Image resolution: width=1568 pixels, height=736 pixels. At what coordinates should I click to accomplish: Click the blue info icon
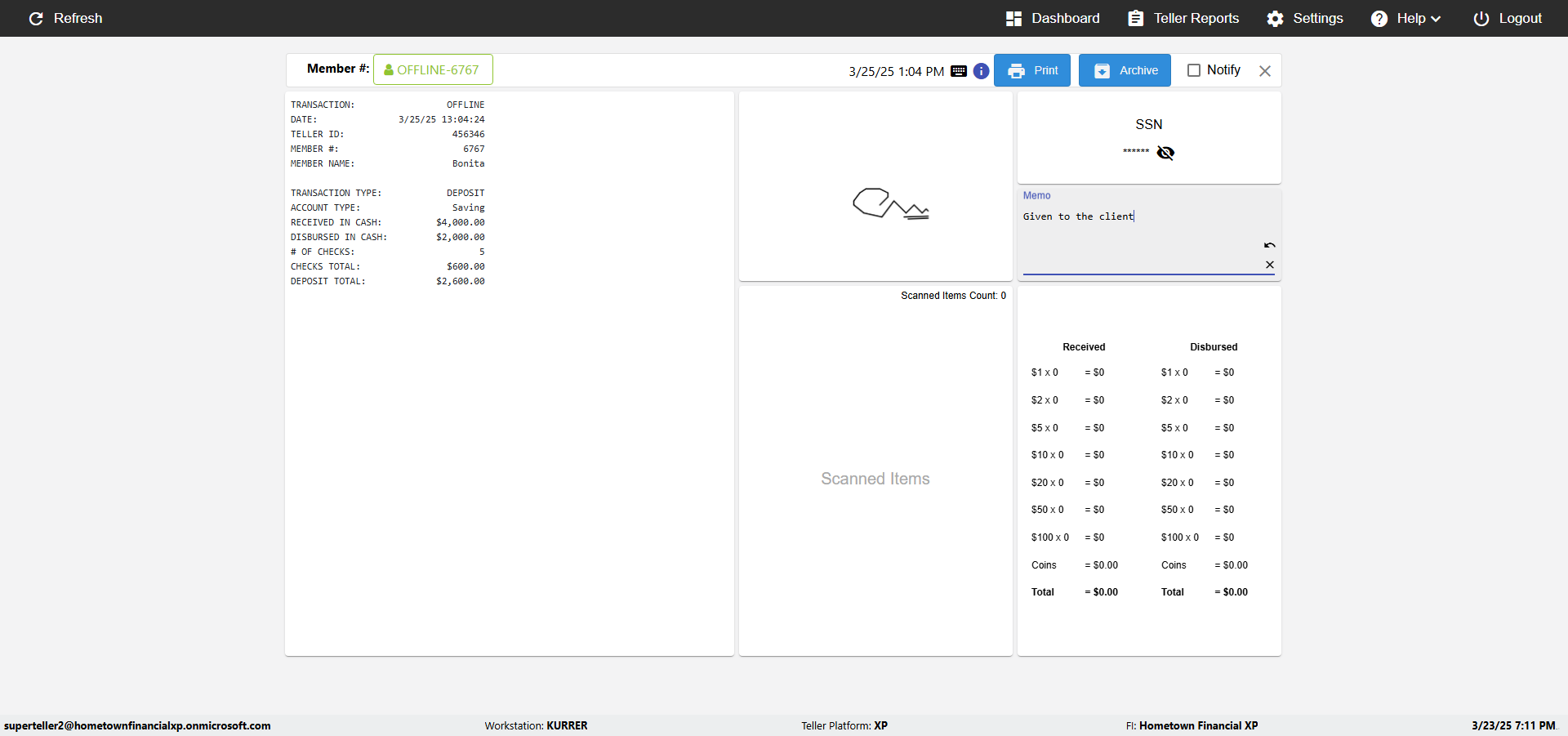click(x=982, y=71)
